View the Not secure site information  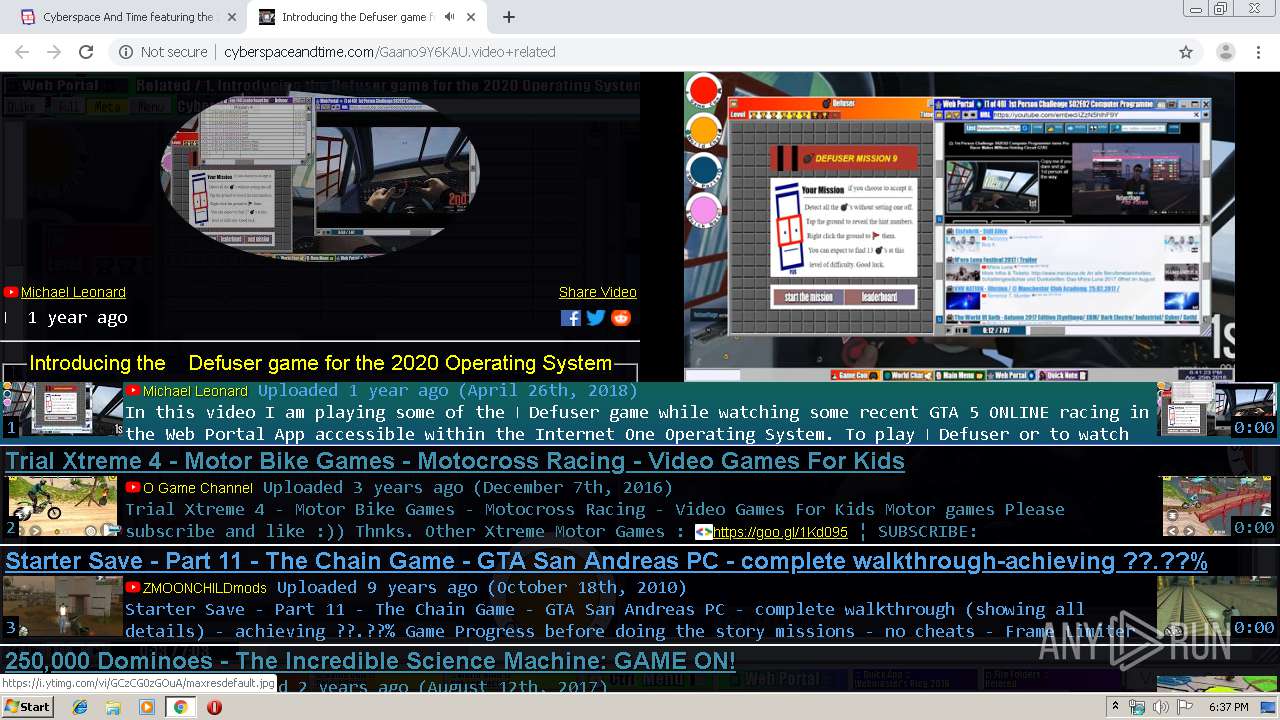tap(163, 52)
